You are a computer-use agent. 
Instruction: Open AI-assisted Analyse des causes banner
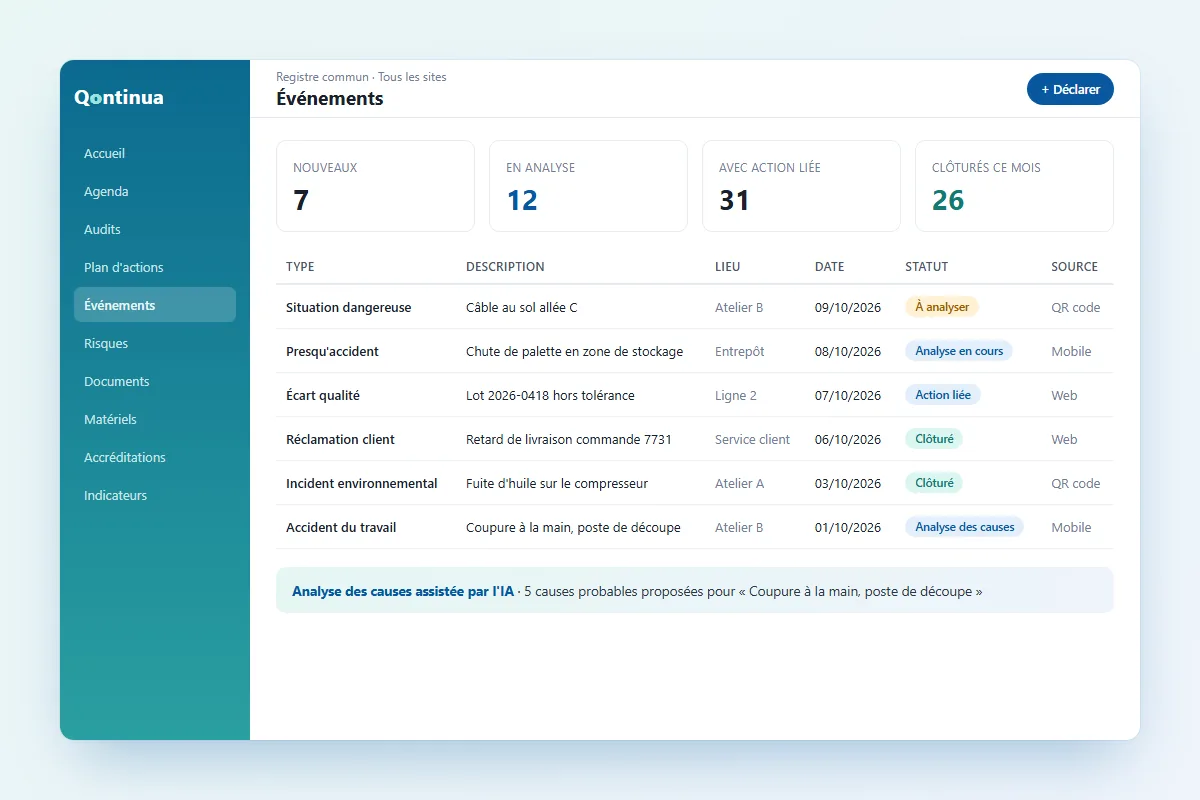click(694, 591)
